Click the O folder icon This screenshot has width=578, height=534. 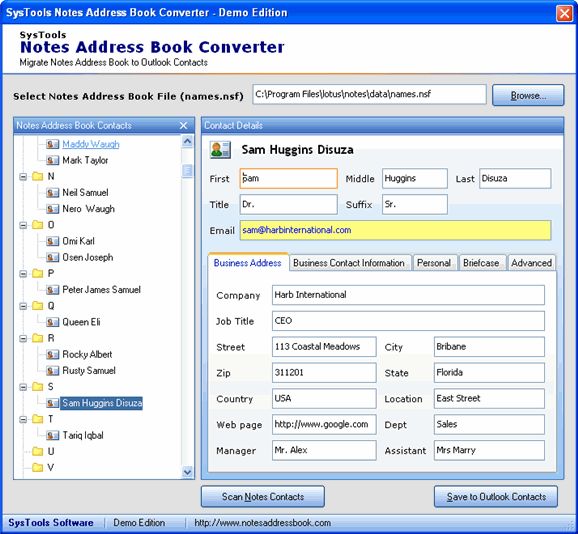click(x=38, y=225)
